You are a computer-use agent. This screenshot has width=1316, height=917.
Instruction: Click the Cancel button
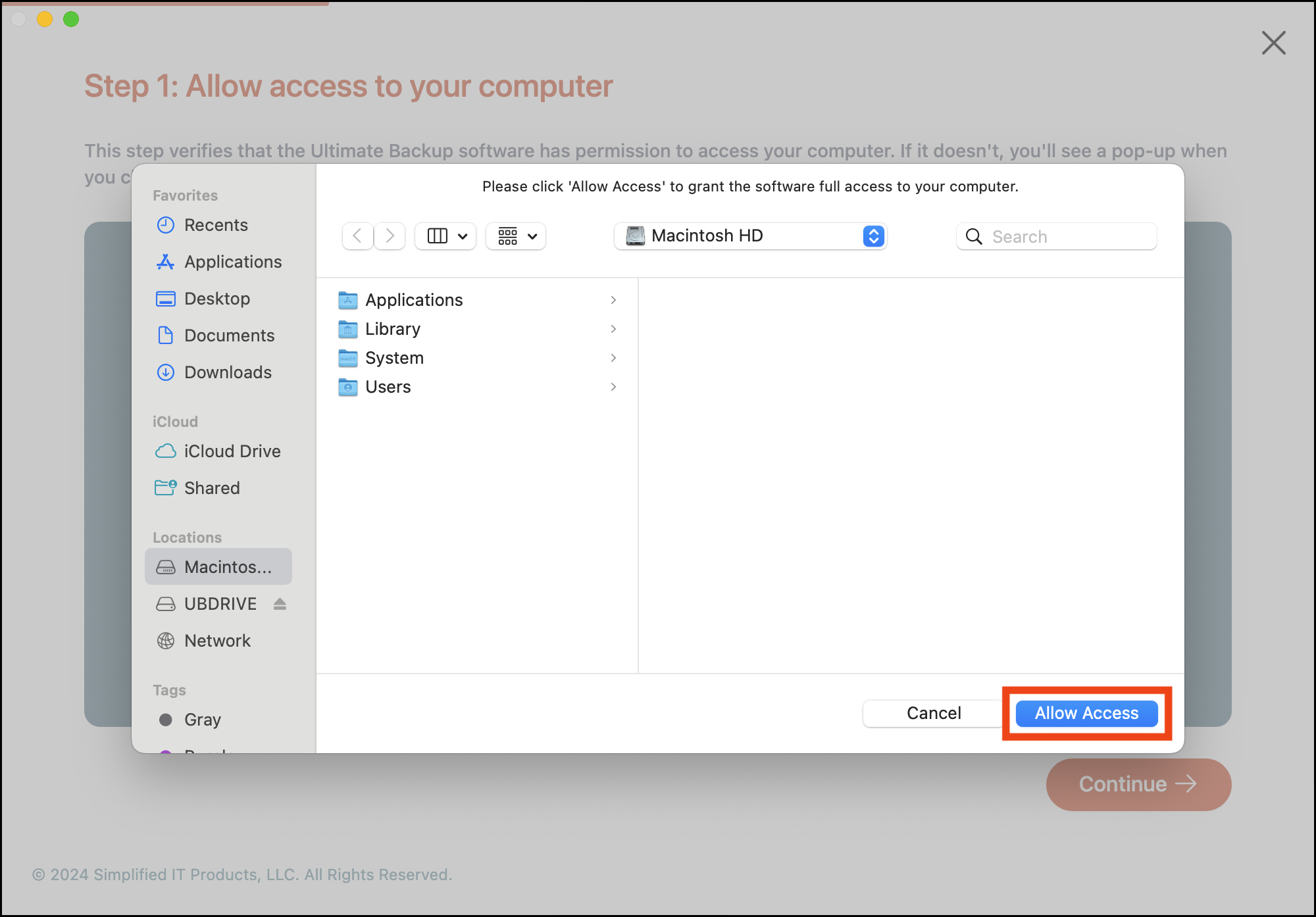(x=933, y=713)
